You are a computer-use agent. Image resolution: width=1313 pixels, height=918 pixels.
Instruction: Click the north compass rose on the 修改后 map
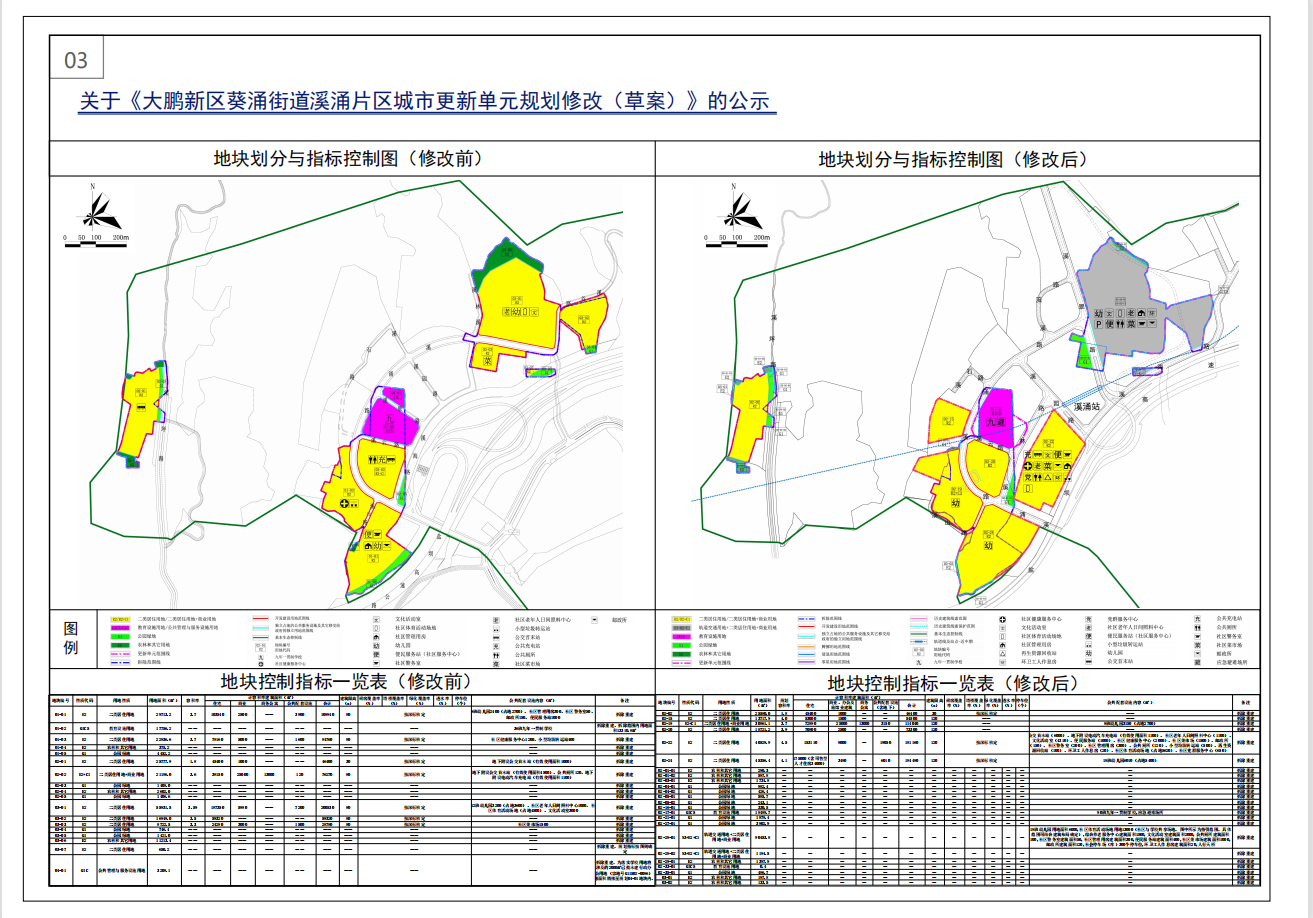(739, 210)
